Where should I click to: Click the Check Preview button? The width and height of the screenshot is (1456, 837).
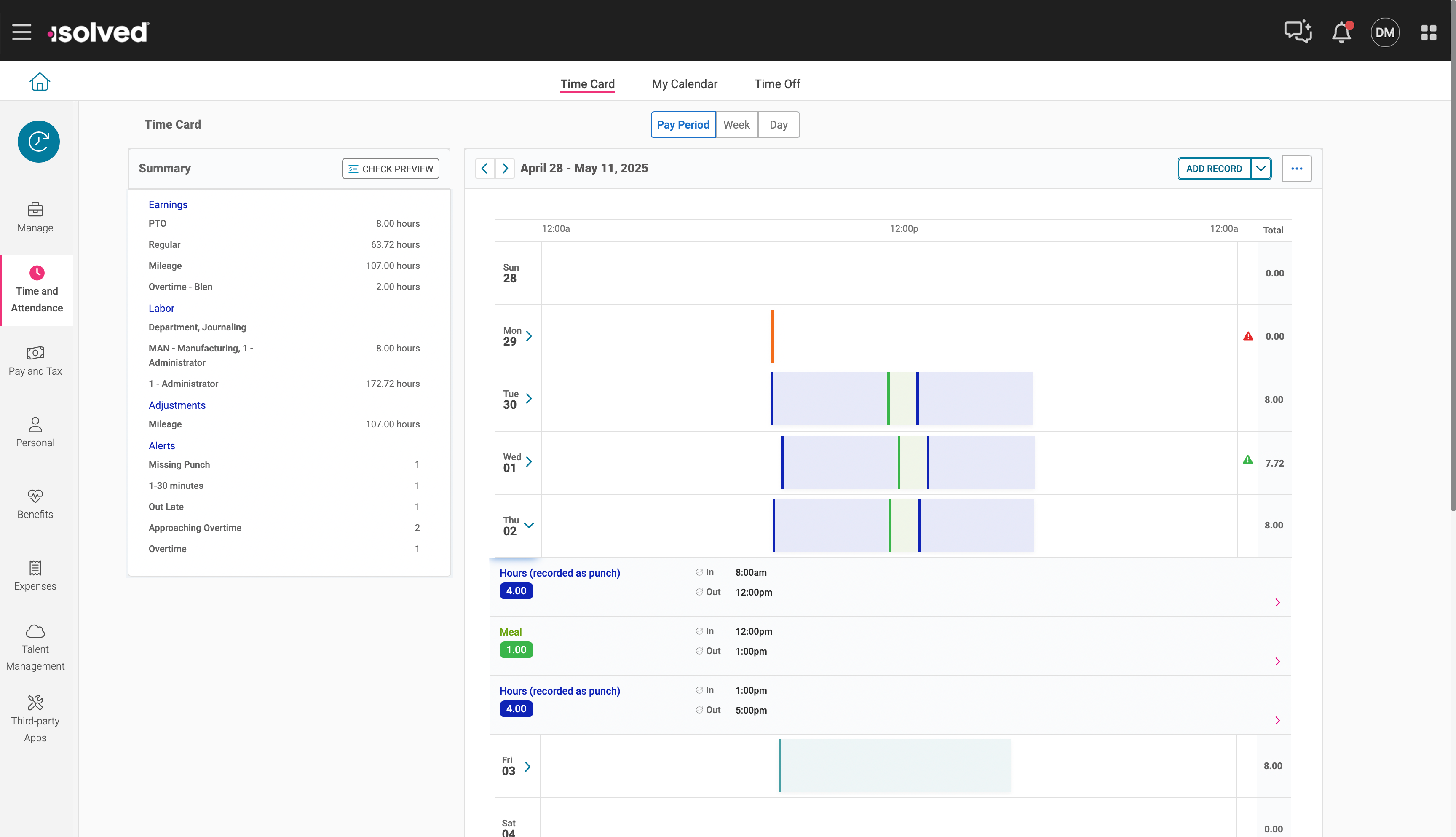click(391, 169)
